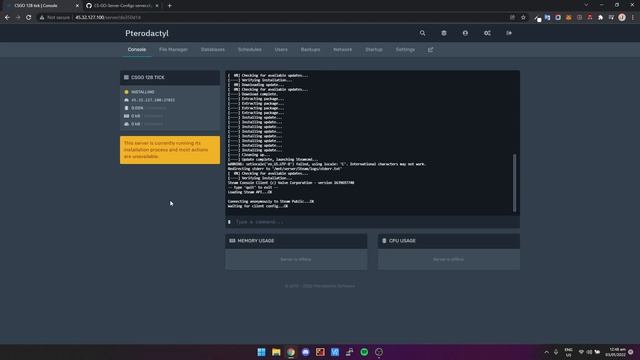The image size is (640, 360).
Task: Click the external link icon beside Settings
Action: tap(431, 50)
